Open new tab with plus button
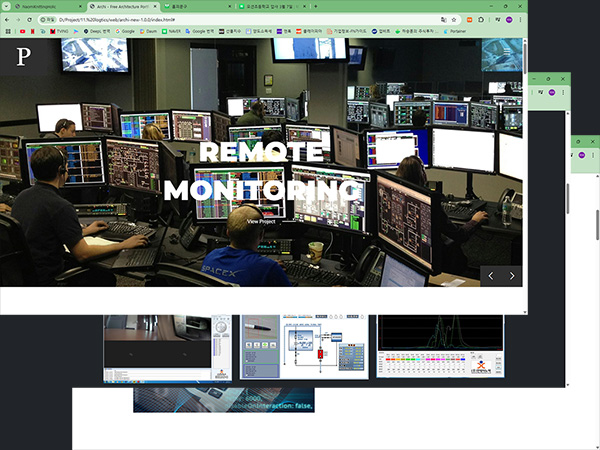Screen dimensions: 600x450 [x=315, y=6]
